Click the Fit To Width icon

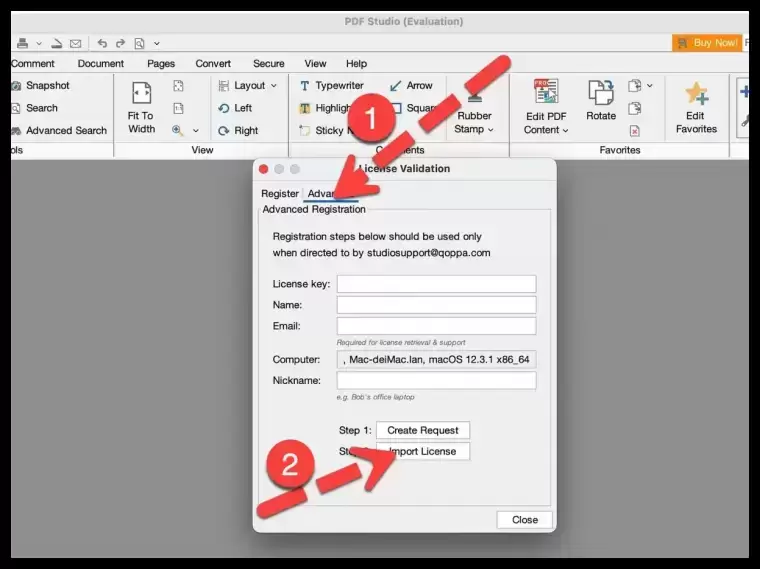[142, 93]
